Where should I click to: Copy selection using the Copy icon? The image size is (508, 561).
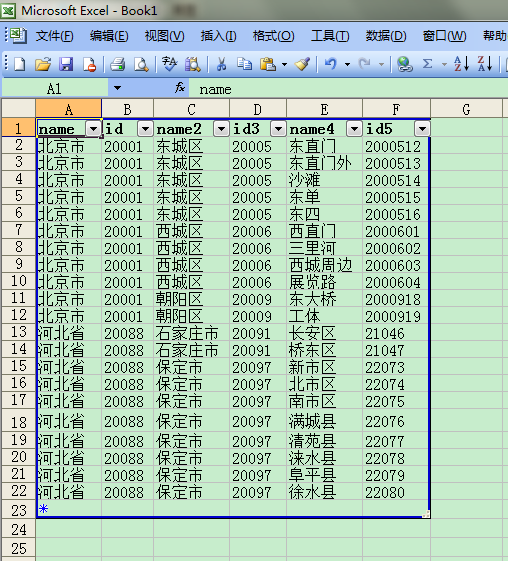click(x=244, y=64)
